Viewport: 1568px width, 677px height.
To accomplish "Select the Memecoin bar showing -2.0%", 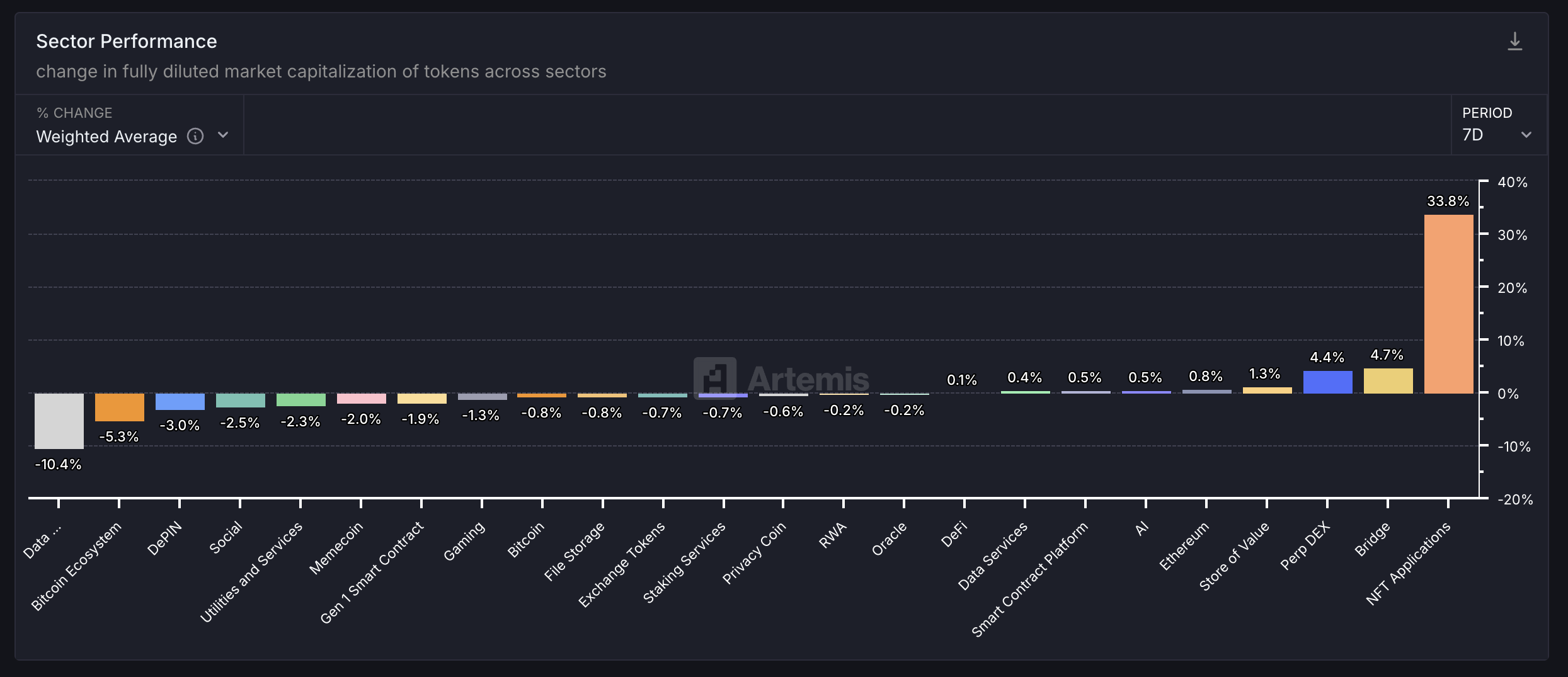I will 360,399.
